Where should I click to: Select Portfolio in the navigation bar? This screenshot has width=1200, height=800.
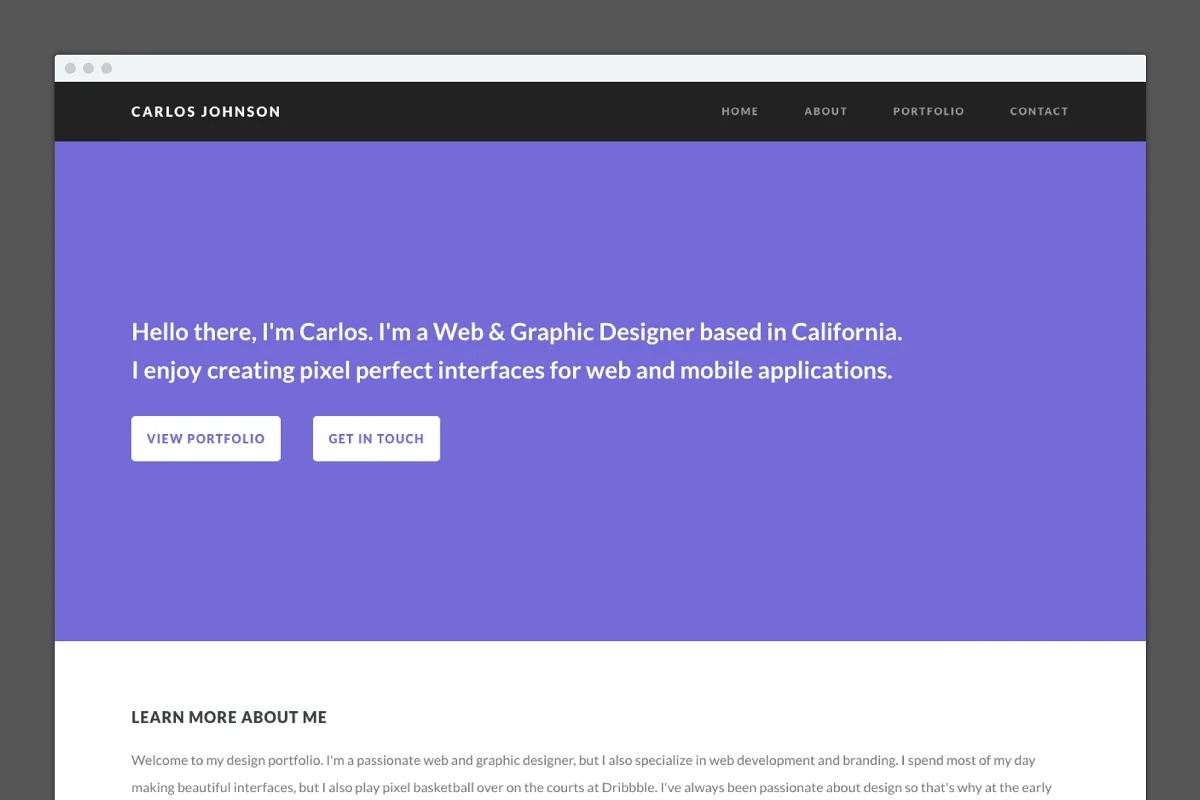pyautogui.click(x=928, y=112)
